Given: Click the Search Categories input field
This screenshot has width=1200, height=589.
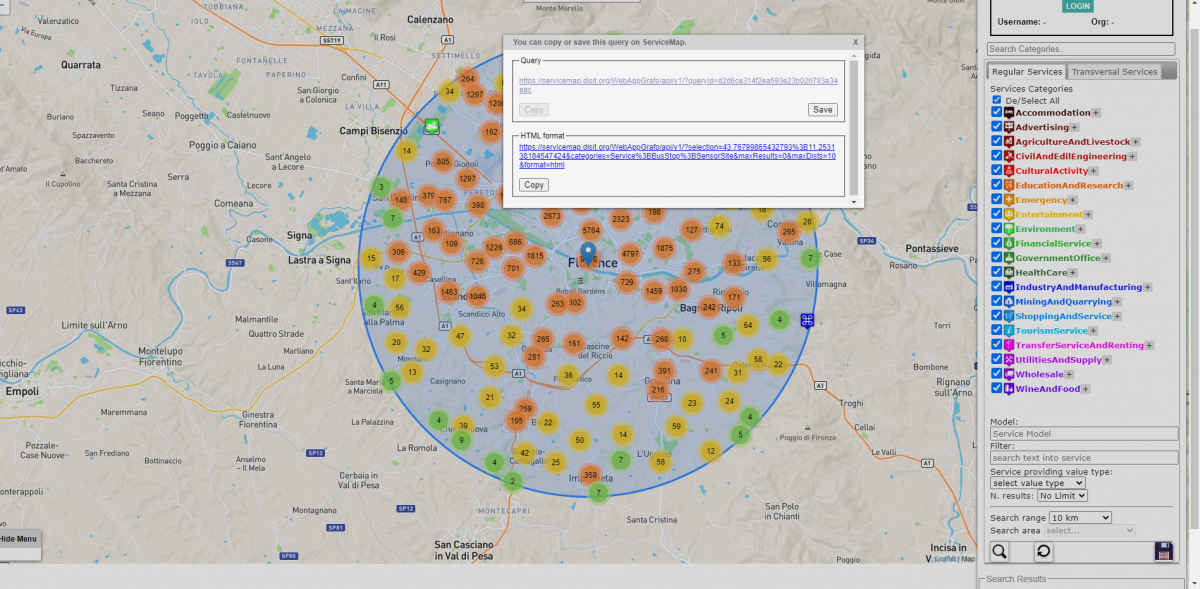Looking at the screenshot, I should pyautogui.click(x=1080, y=49).
